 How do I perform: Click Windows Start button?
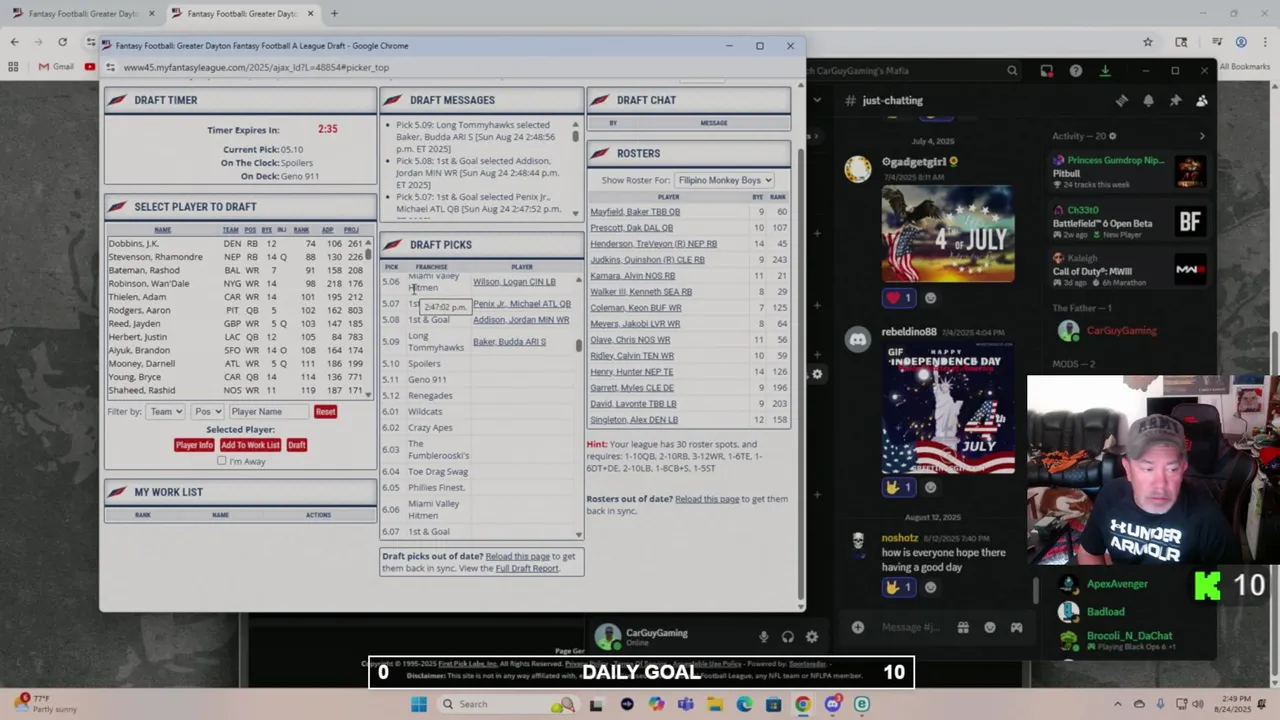coord(418,704)
